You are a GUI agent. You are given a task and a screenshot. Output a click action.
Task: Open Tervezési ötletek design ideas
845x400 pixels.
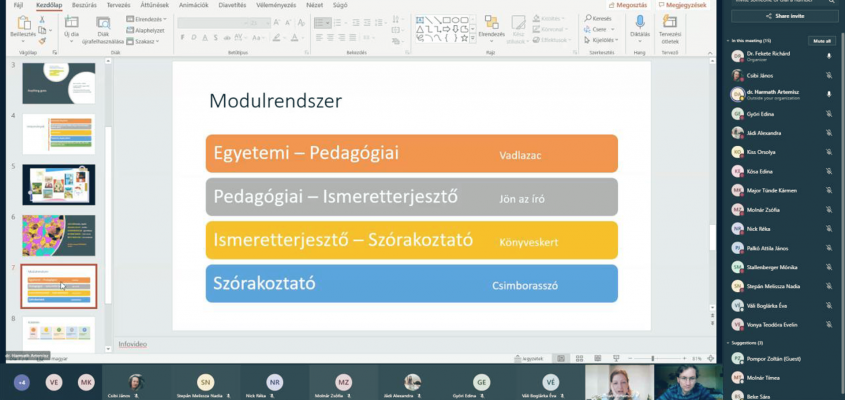tap(669, 25)
